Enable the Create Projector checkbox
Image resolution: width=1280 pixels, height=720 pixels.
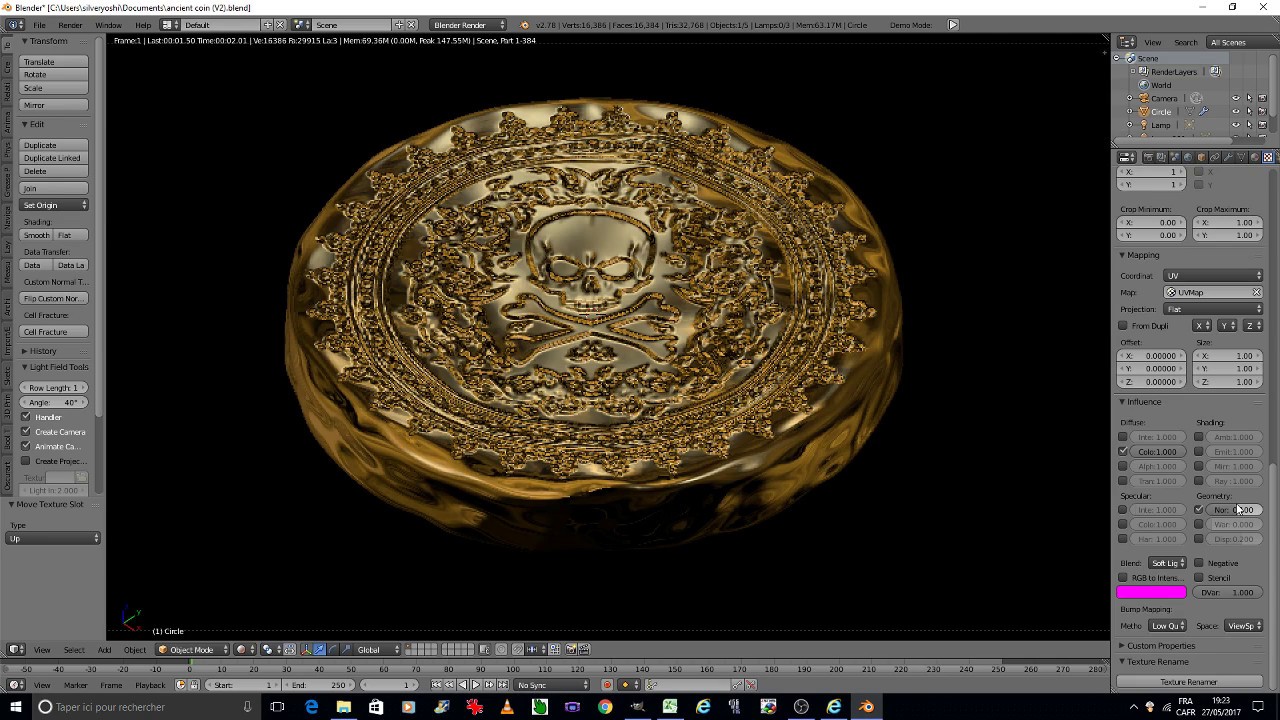click(26, 461)
